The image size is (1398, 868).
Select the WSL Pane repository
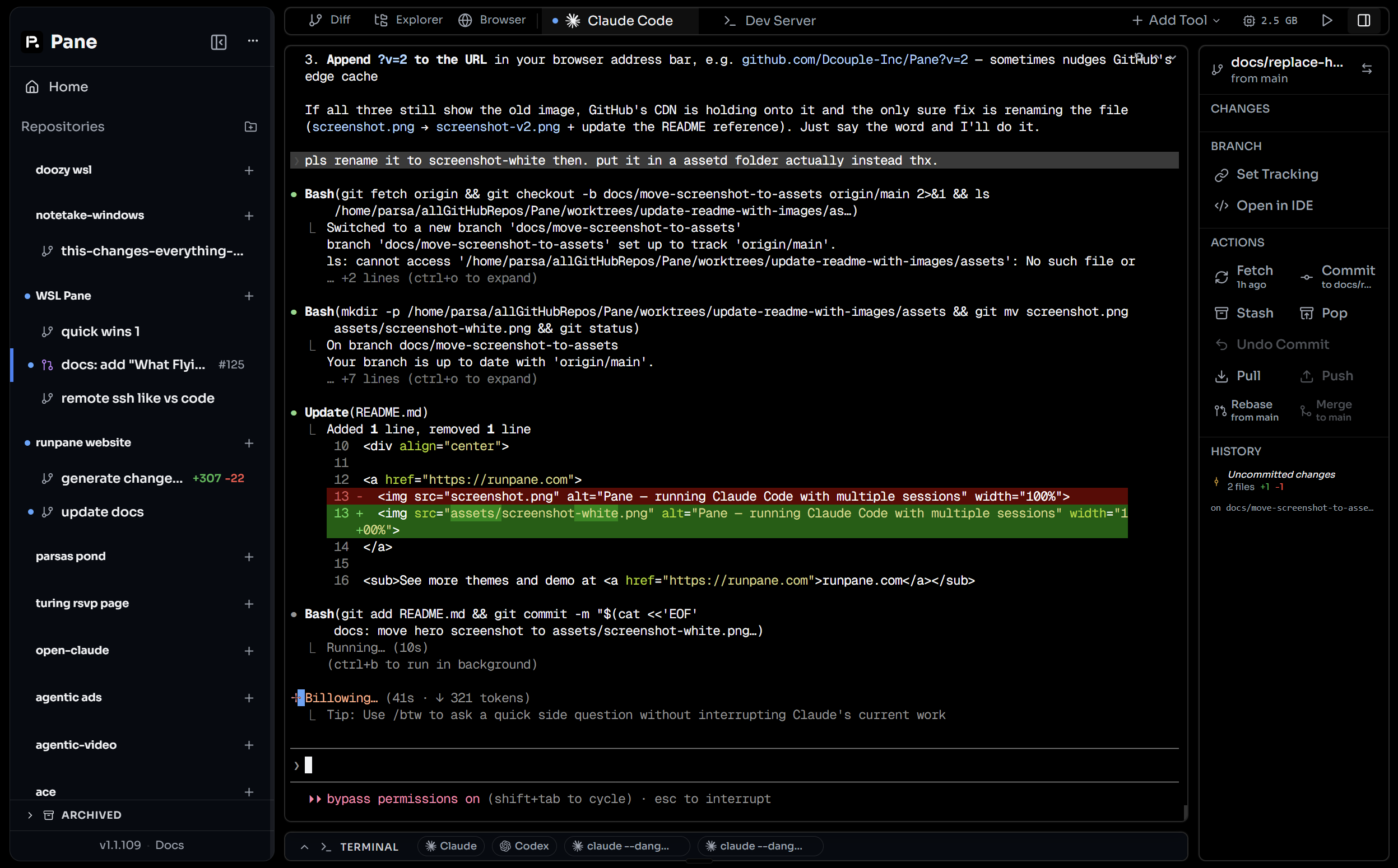point(63,296)
